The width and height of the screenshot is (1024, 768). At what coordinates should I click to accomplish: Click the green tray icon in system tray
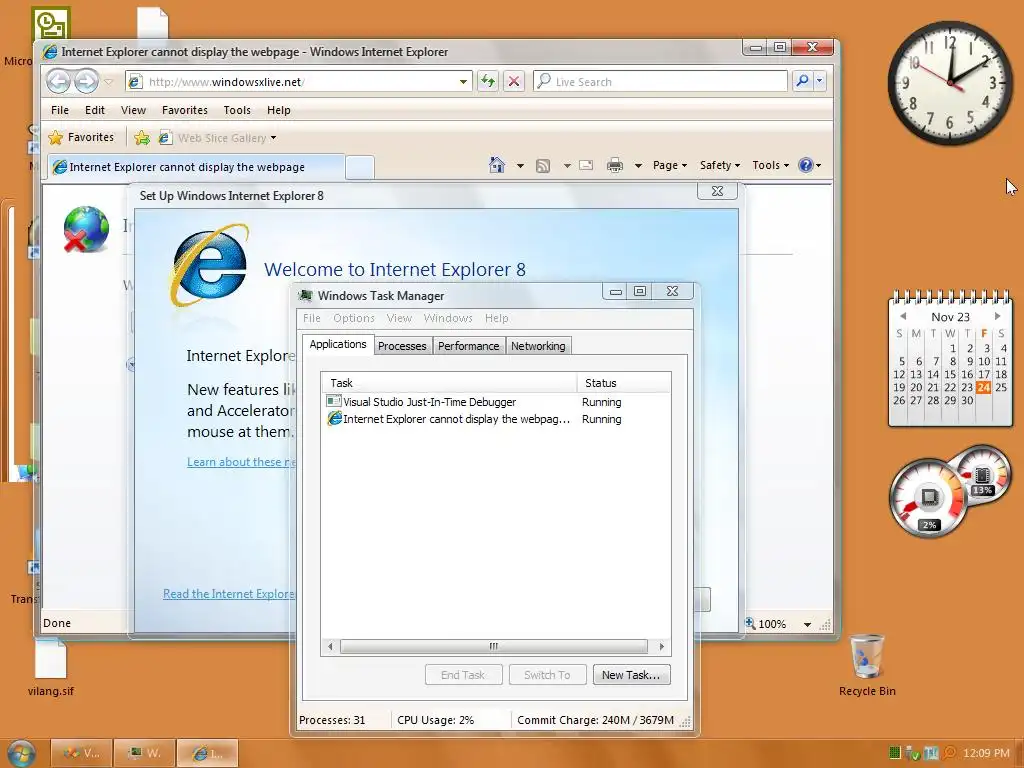coord(895,753)
